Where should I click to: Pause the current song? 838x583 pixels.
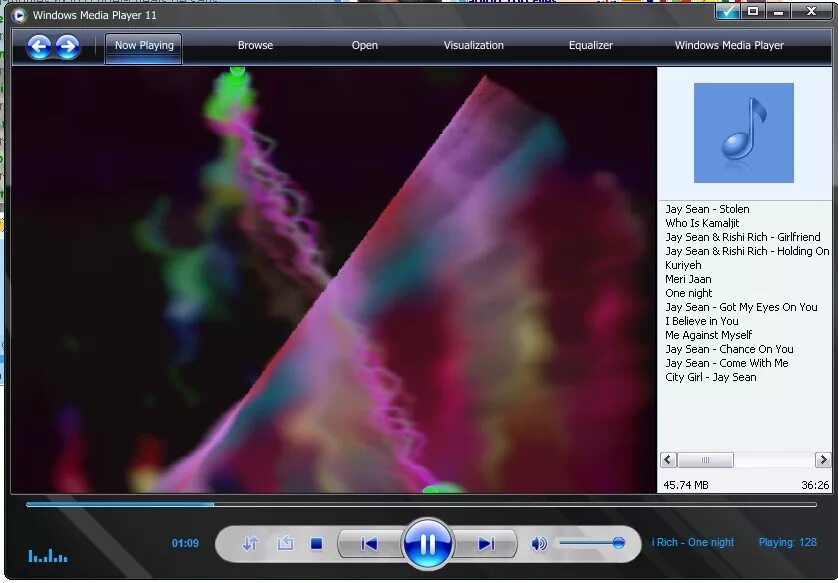[x=427, y=544]
